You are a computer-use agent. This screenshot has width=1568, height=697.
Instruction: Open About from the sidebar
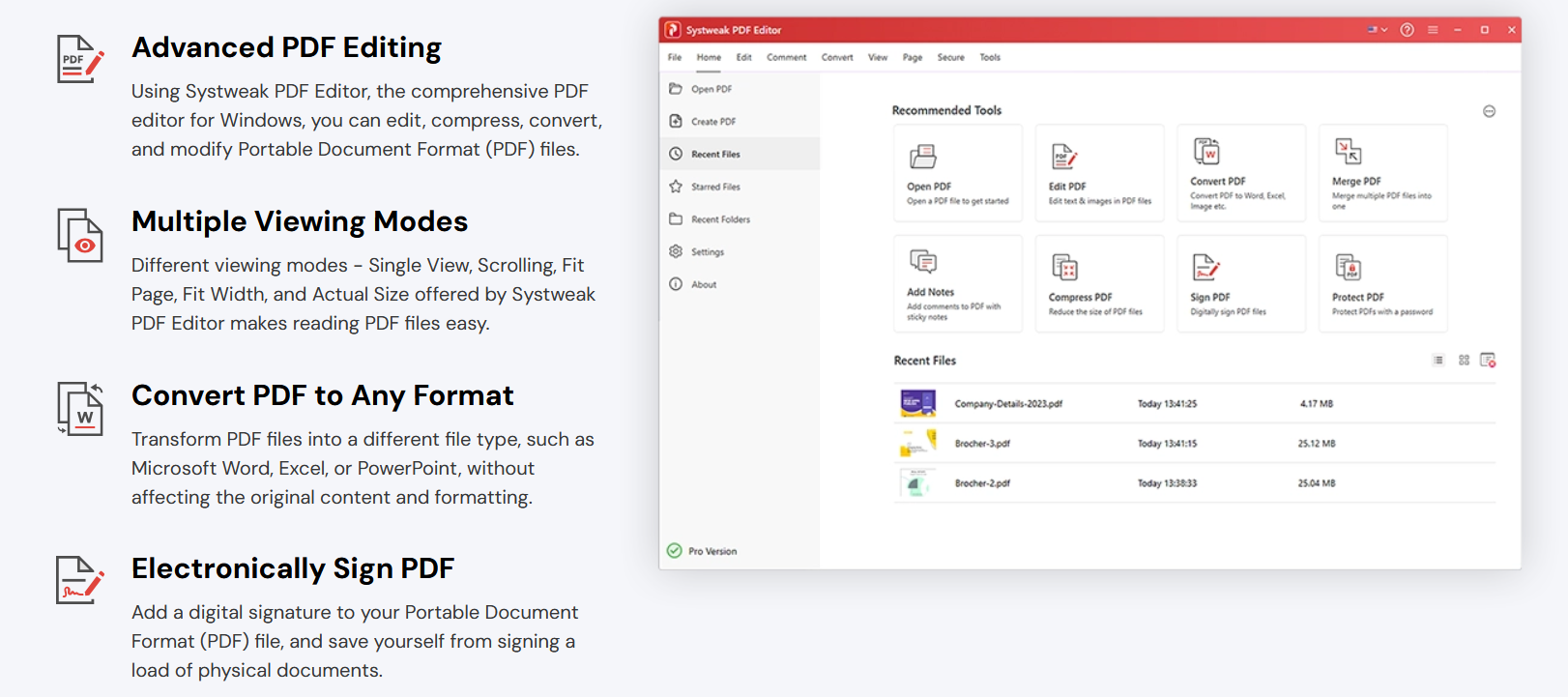coord(740,284)
